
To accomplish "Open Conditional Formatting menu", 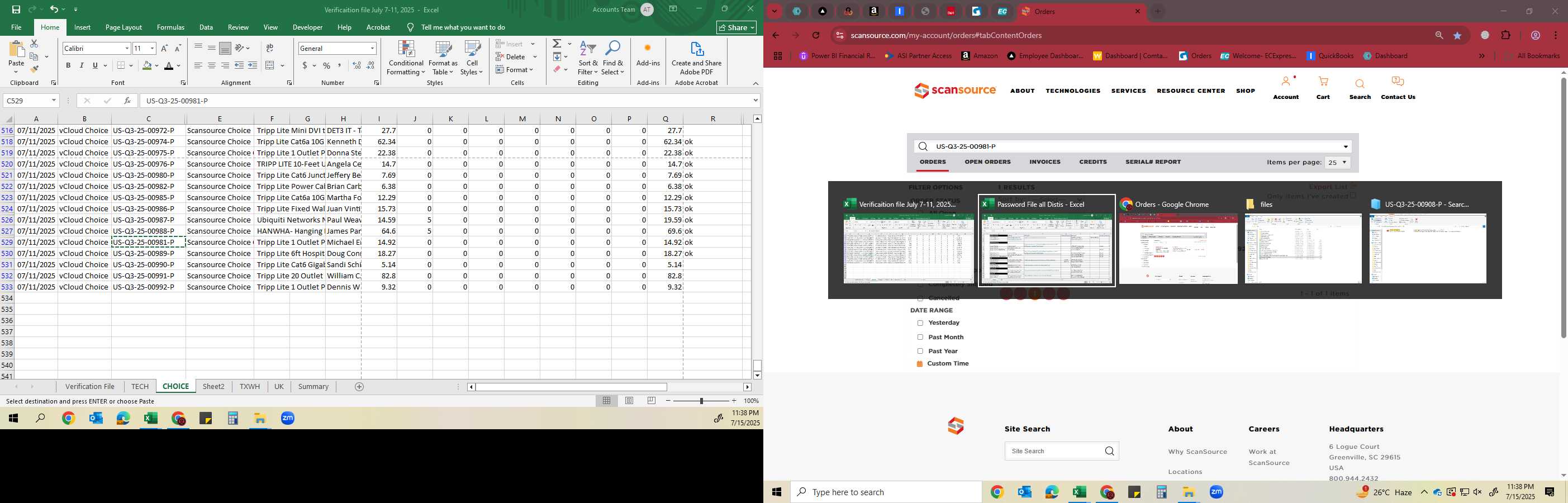I will pos(406,58).
